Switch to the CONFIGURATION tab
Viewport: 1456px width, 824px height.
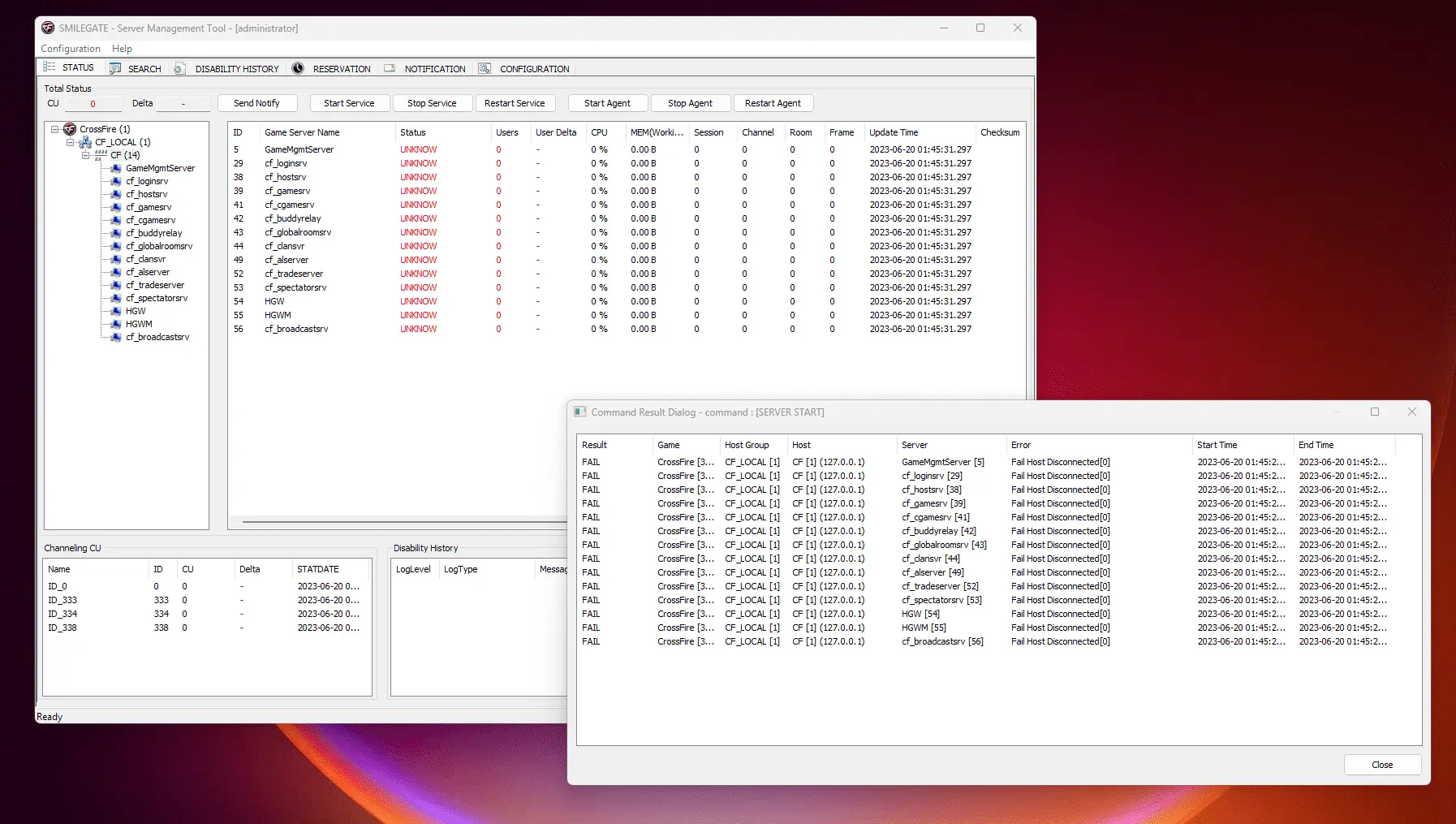524,69
